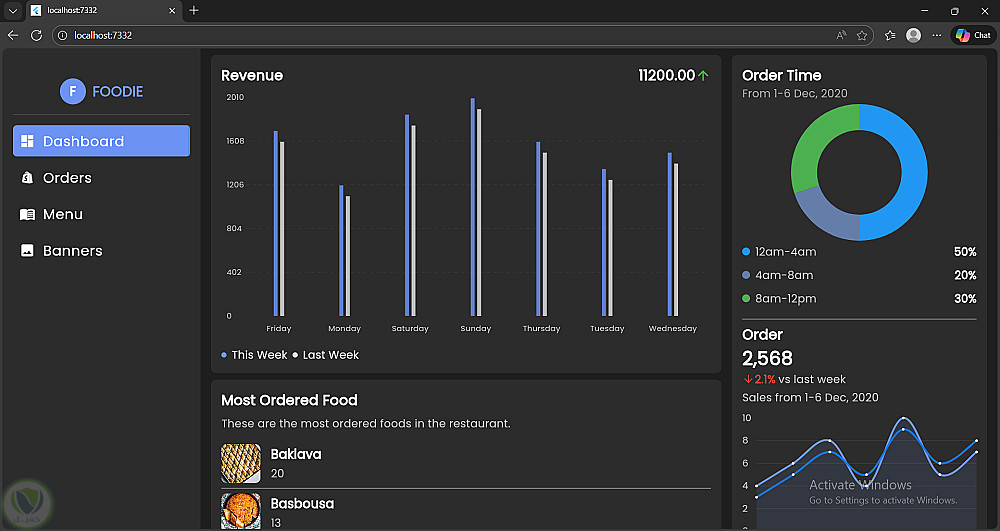This screenshot has height=531, width=1000.
Task: Click the Banners image icon
Action: (28, 251)
